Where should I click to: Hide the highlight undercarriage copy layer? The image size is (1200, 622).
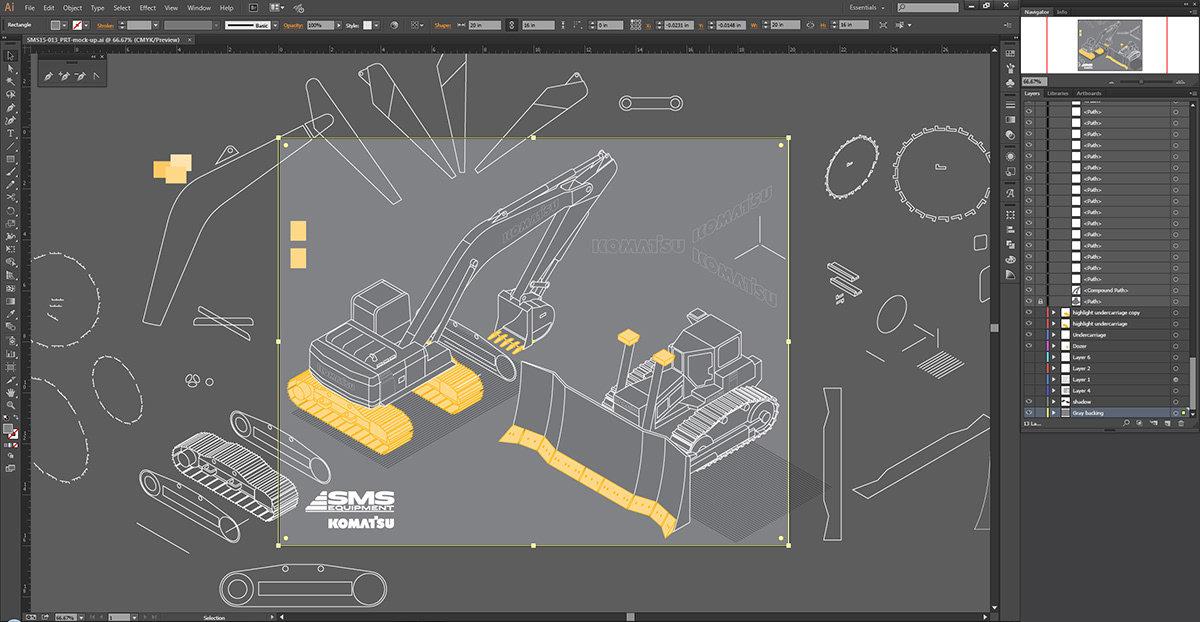point(1028,312)
